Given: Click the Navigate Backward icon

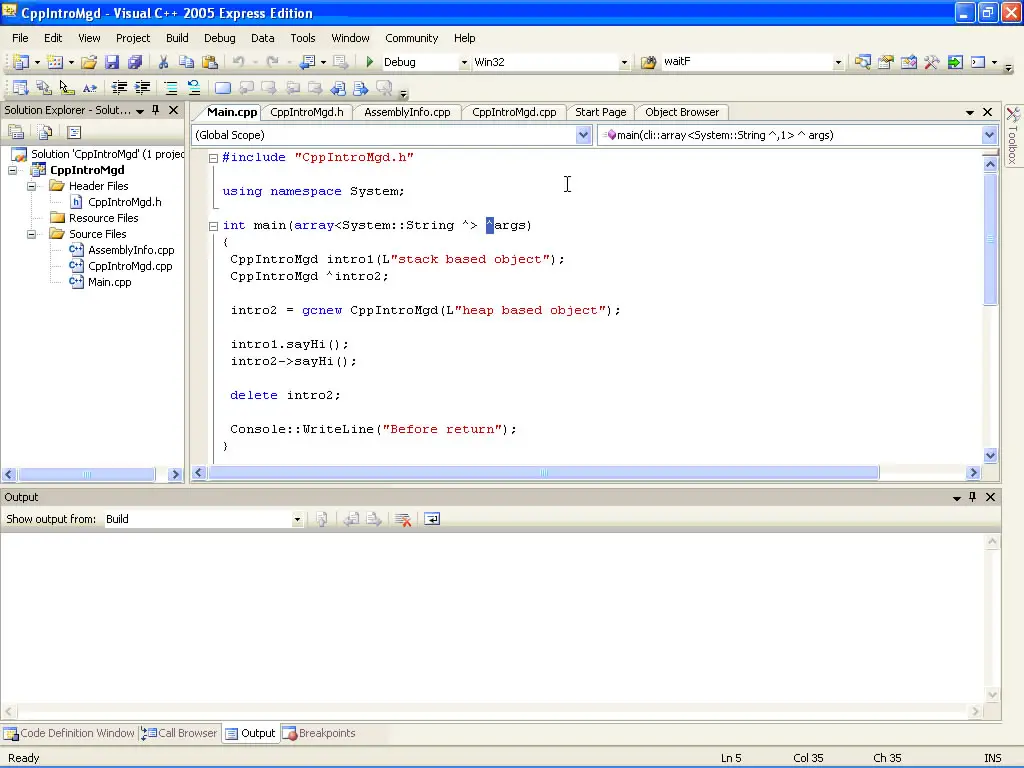Looking at the screenshot, I should pyautogui.click(x=307, y=62).
